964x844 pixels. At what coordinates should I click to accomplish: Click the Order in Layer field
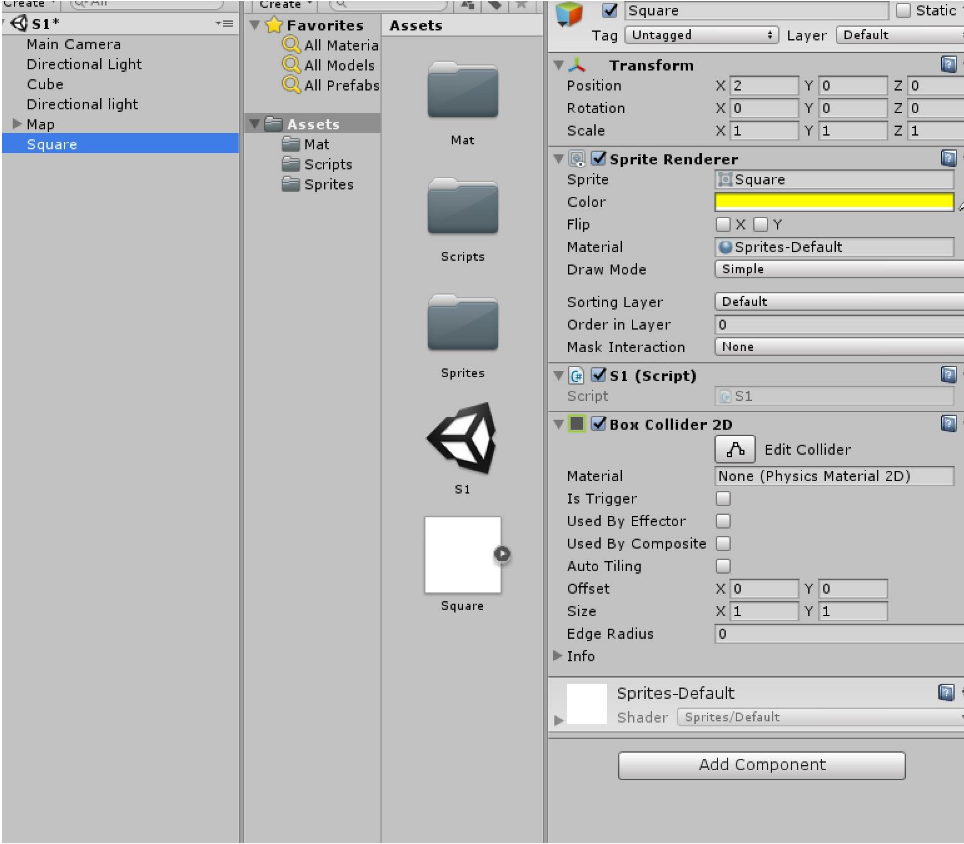pos(839,325)
